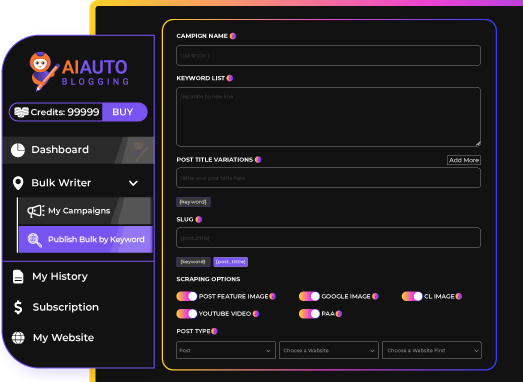This screenshot has height=382, width=523.
Task: Insert [post_title] tag under slug
Action: point(230,262)
